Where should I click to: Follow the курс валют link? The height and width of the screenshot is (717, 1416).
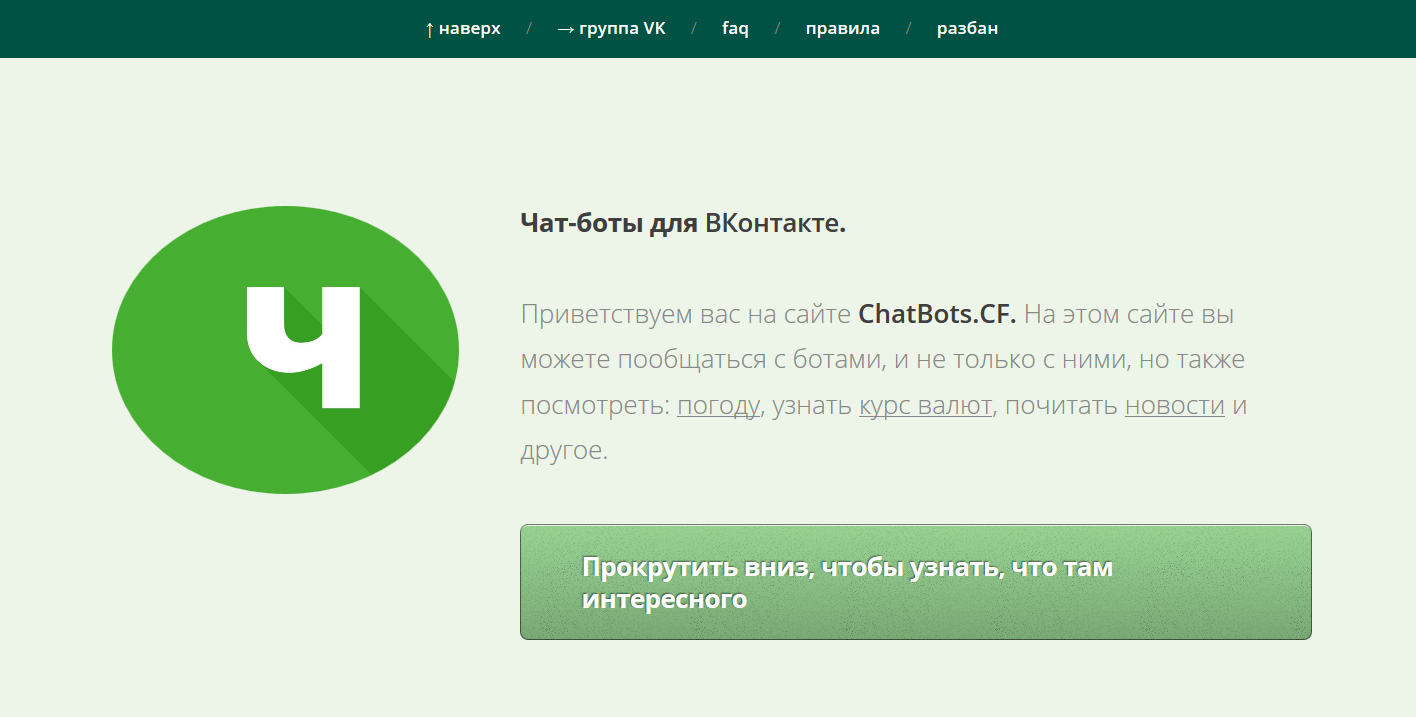[x=925, y=406]
